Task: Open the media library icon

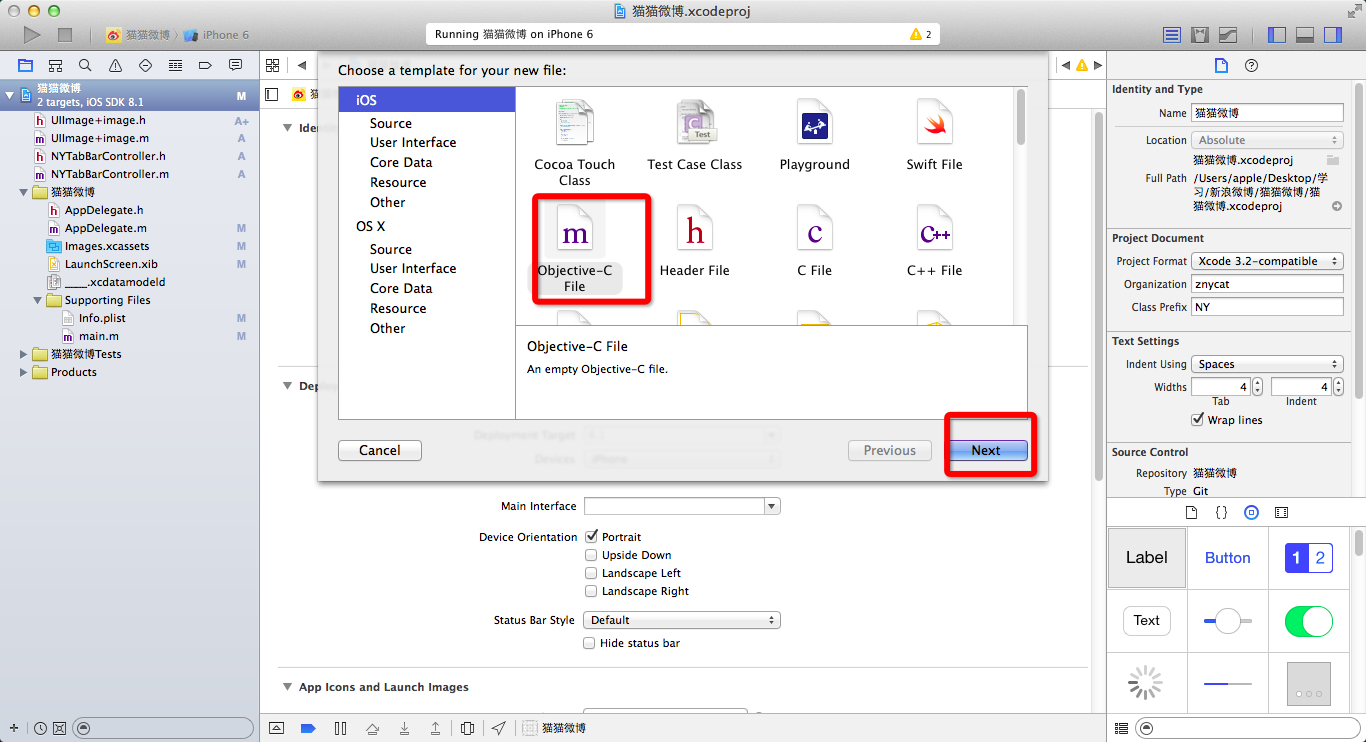Action: click(x=1282, y=512)
